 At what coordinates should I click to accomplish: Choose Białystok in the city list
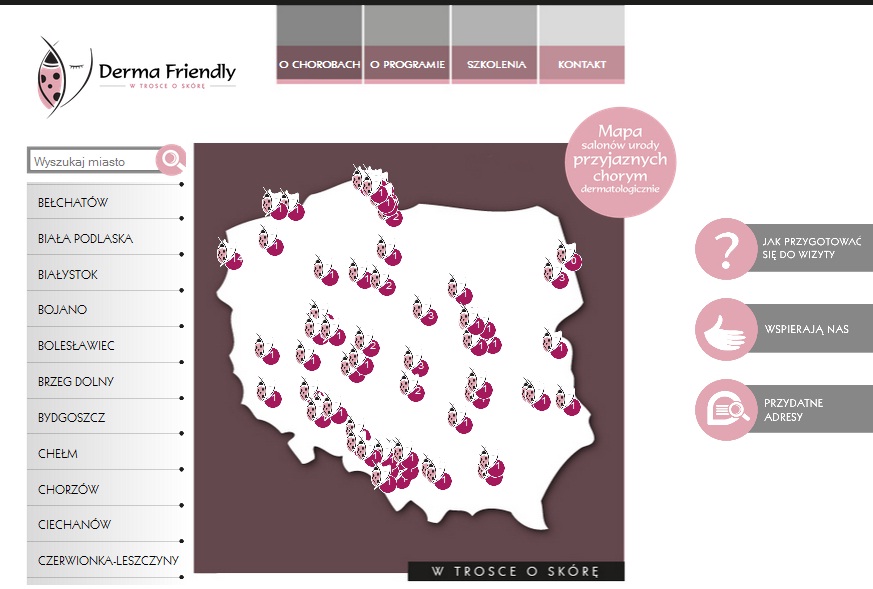[68, 275]
